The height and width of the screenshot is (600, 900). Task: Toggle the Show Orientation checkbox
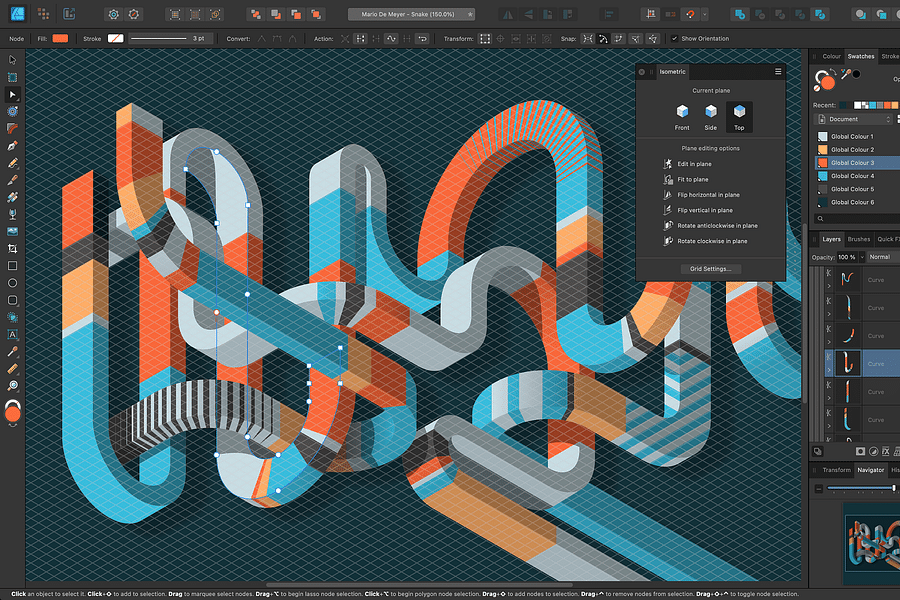pos(674,38)
